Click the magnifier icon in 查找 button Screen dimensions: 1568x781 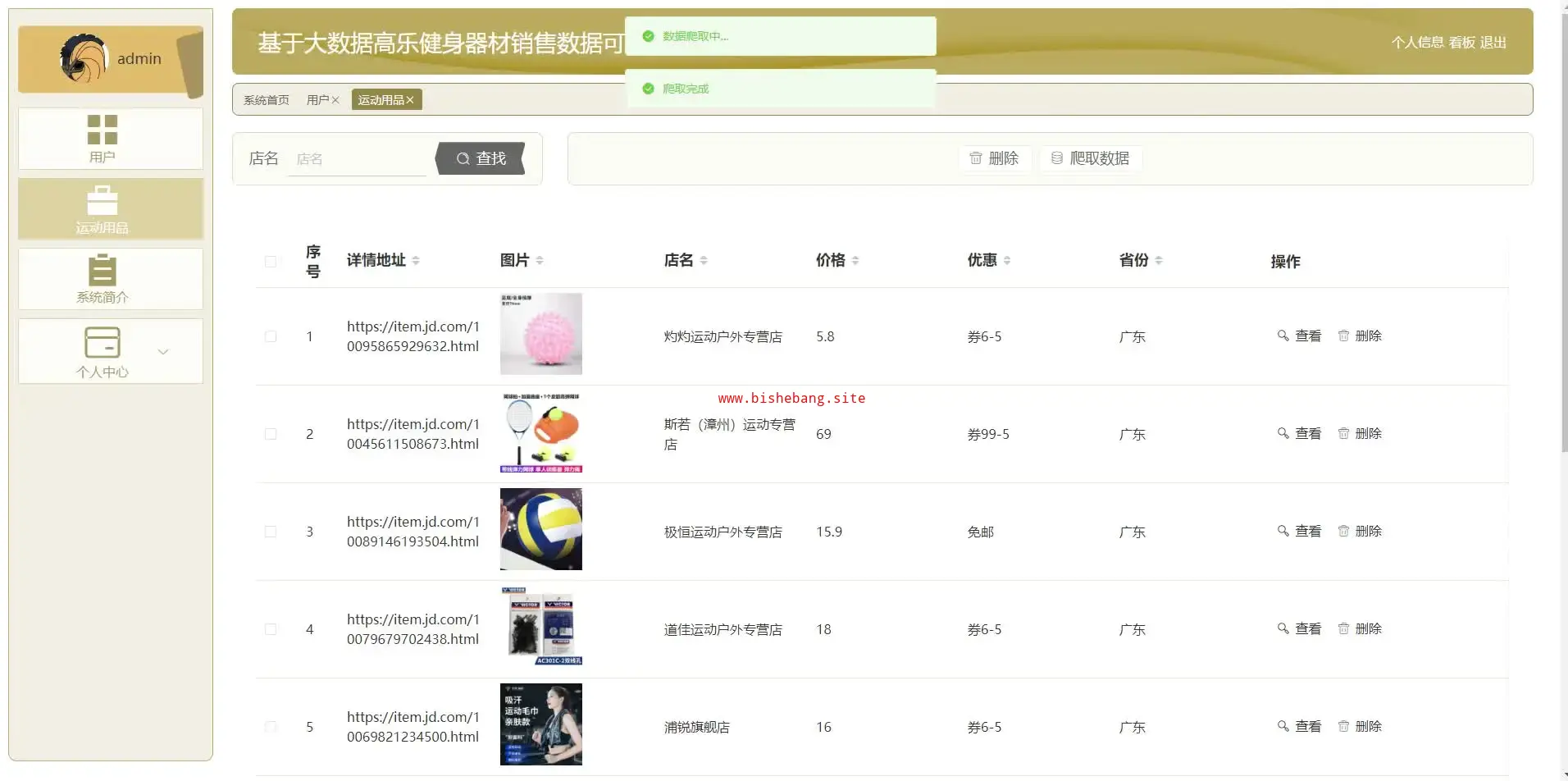(463, 158)
